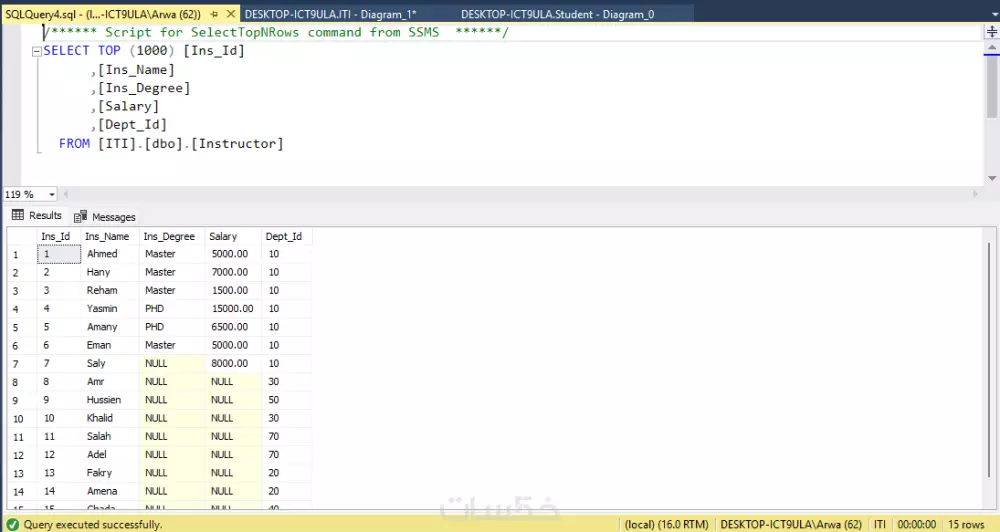This screenshot has width=1000, height=532.
Task: Open the 119 % zoom dropdown
Action: [52, 194]
